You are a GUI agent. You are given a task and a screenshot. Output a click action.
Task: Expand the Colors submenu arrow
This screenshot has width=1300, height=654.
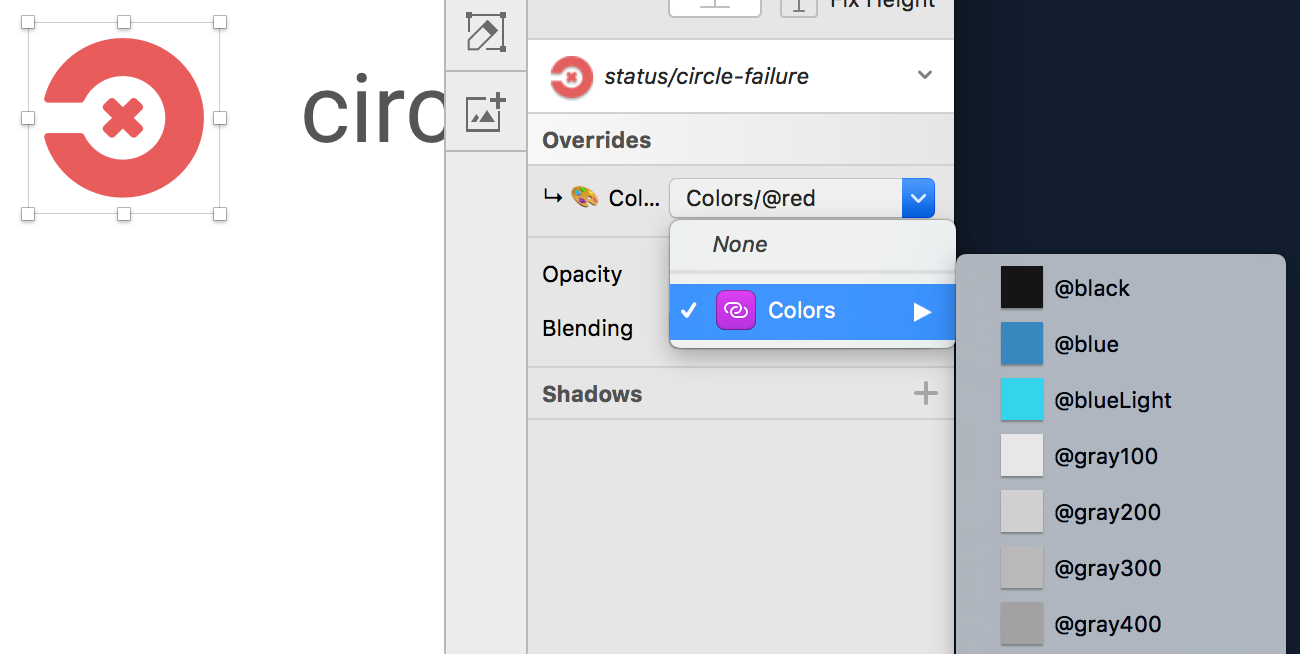(922, 310)
